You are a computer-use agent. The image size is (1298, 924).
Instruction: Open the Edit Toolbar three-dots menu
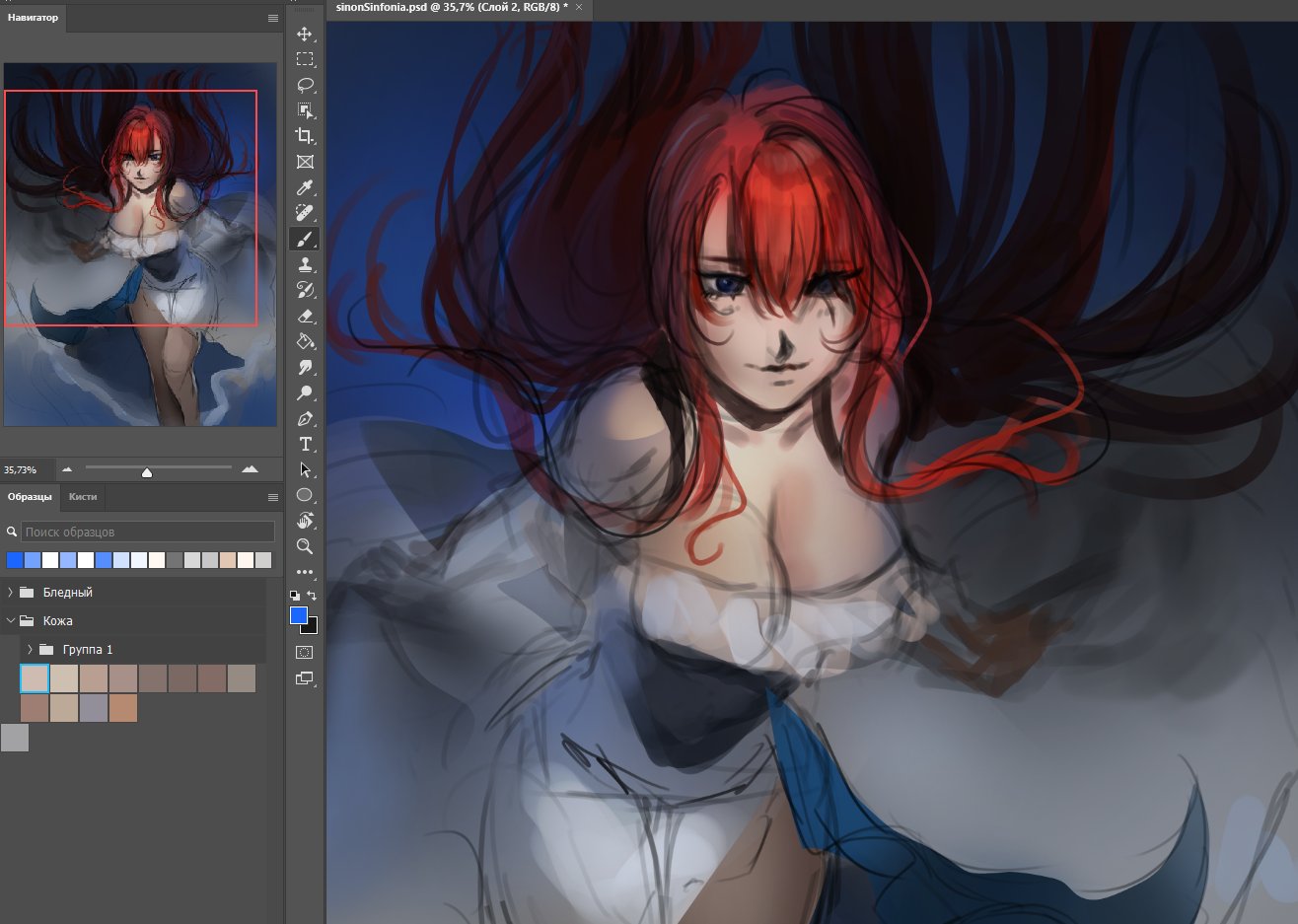[x=305, y=572]
